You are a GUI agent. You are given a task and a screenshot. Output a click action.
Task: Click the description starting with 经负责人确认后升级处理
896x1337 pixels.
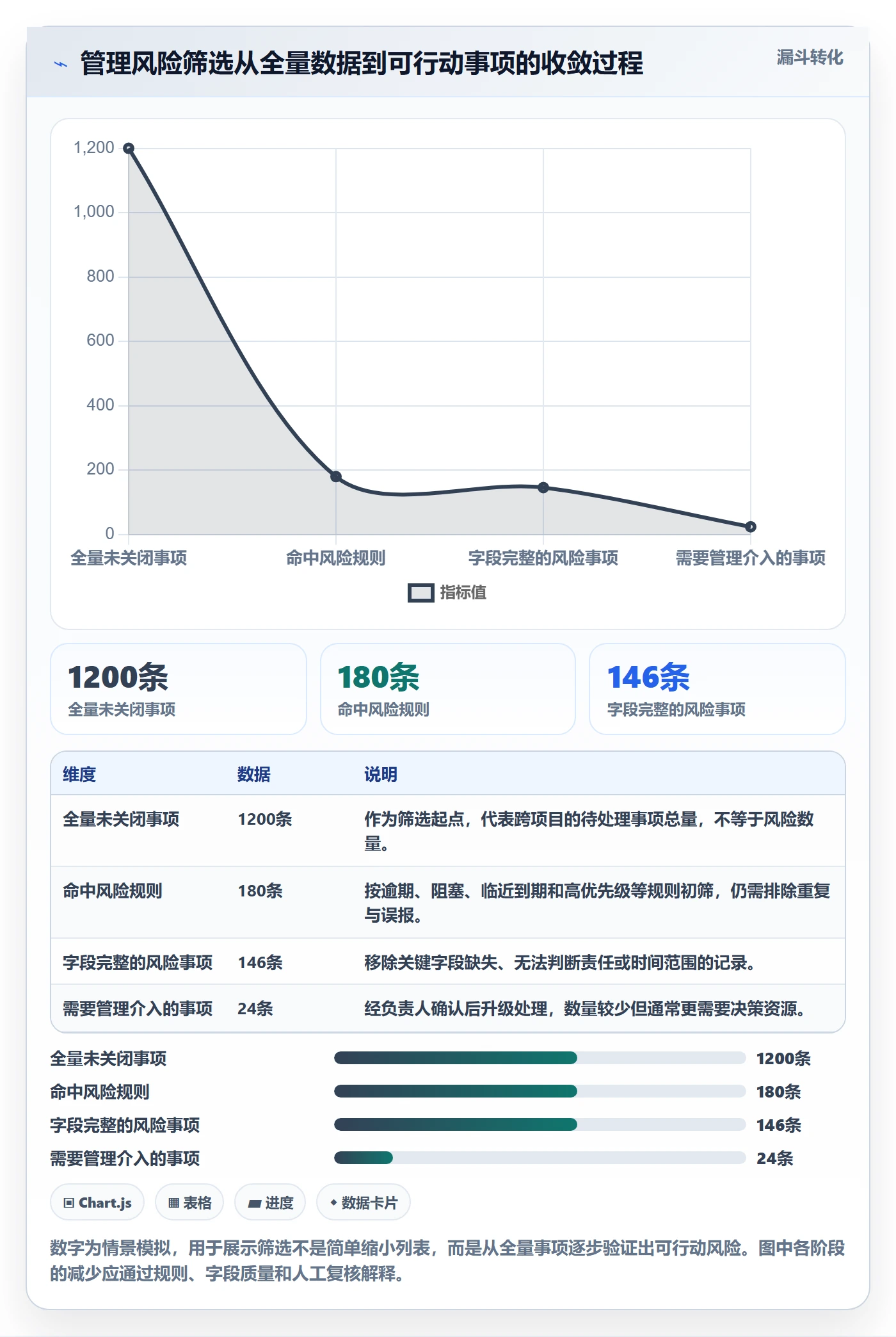pyautogui.click(x=584, y=1009)
